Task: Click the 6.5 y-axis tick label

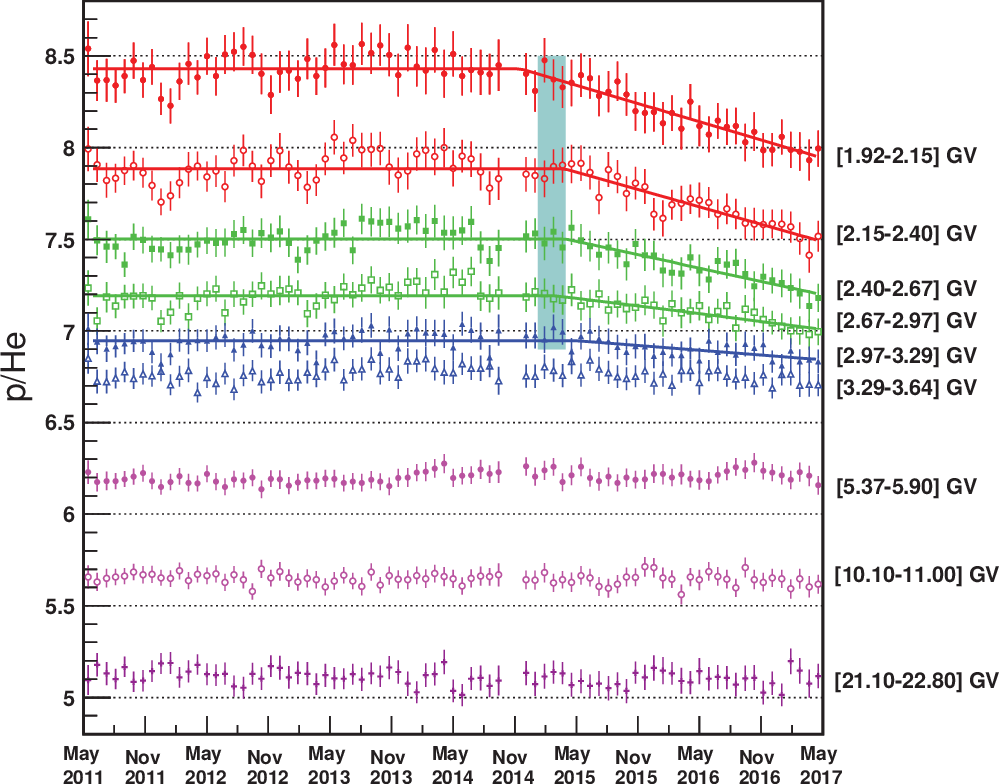Action: 59,423
